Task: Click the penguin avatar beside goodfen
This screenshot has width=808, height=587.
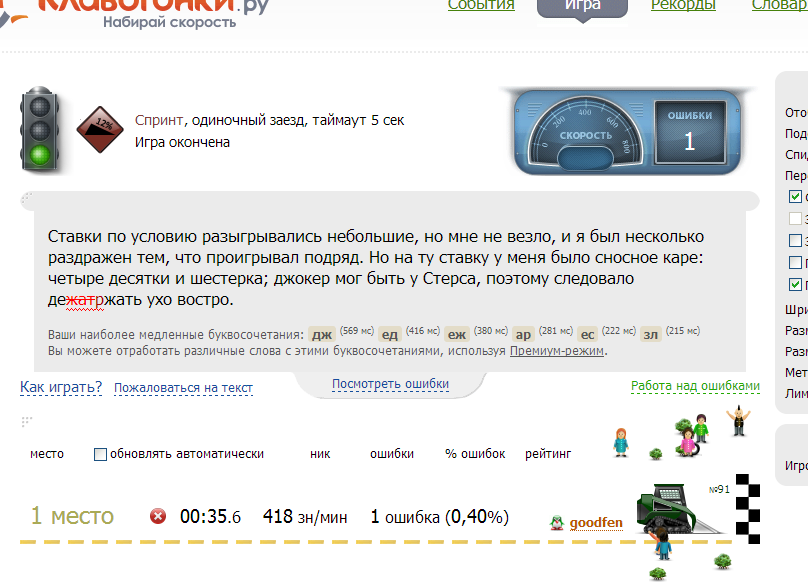Action: tap(557, 523)
